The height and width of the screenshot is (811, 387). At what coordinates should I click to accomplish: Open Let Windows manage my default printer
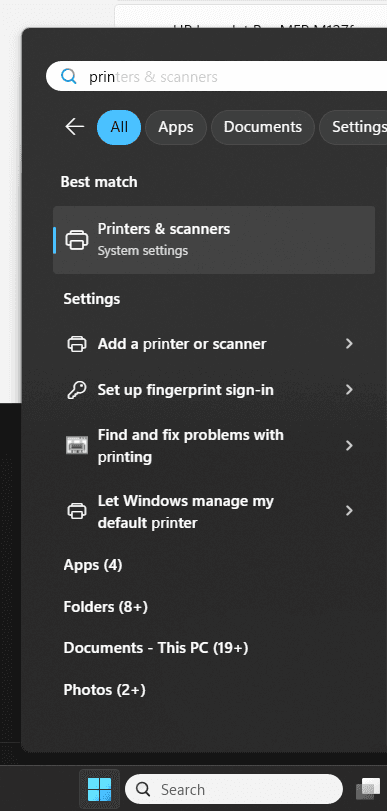[x=214, y=512]
